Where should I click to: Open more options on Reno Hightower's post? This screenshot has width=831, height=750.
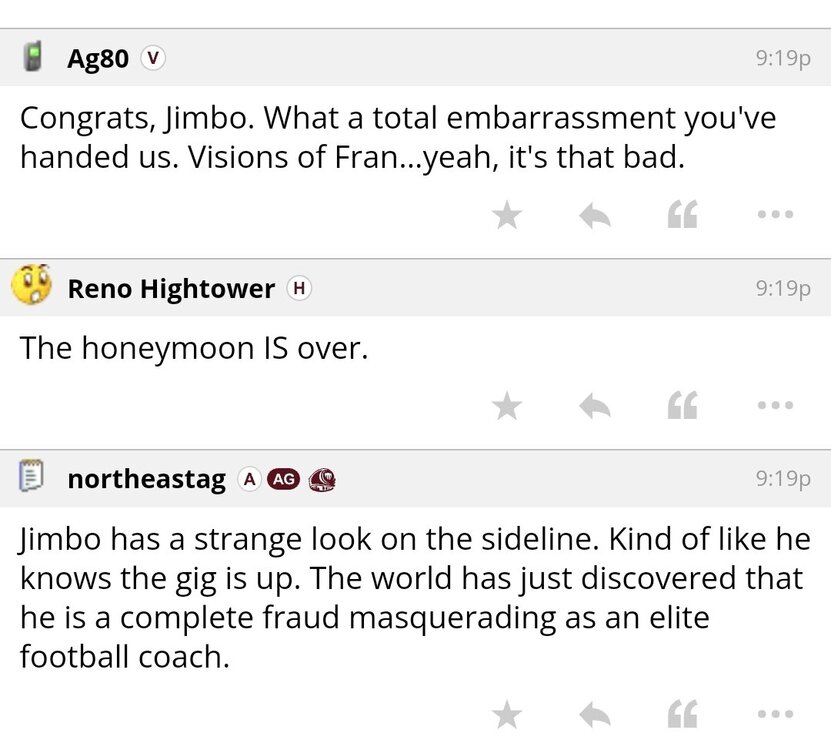(x=775, y=406)
